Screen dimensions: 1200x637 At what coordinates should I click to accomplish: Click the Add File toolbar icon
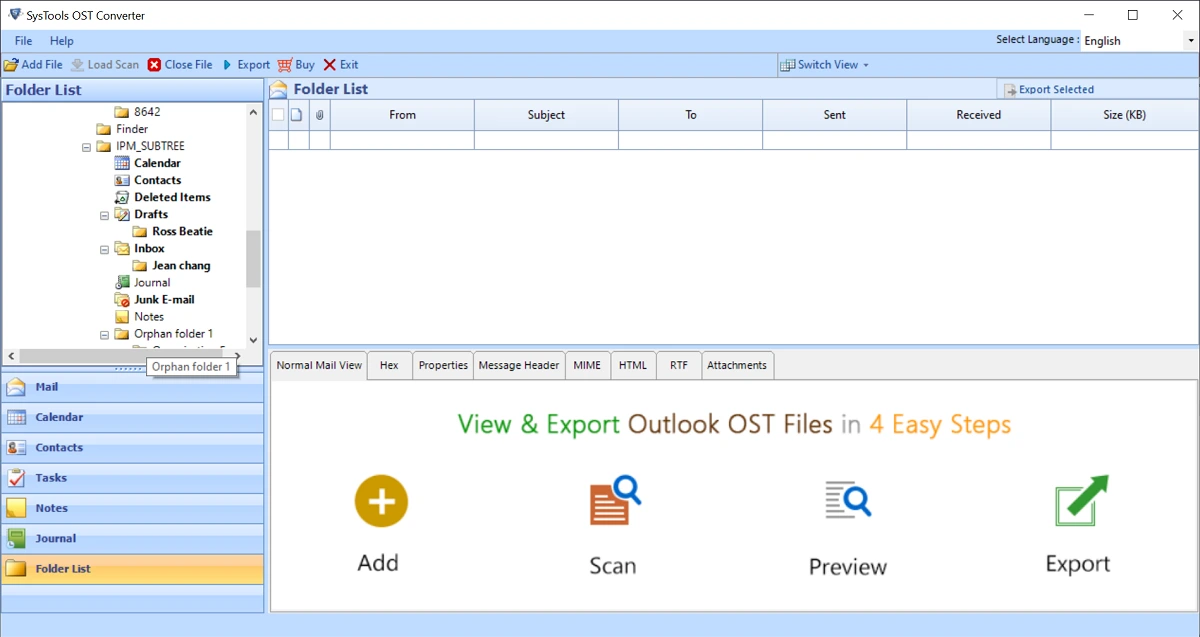11,65
